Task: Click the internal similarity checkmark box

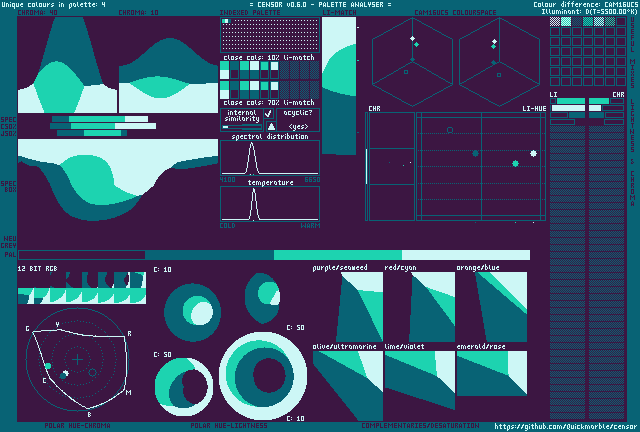Action: (x=269, y=114)
